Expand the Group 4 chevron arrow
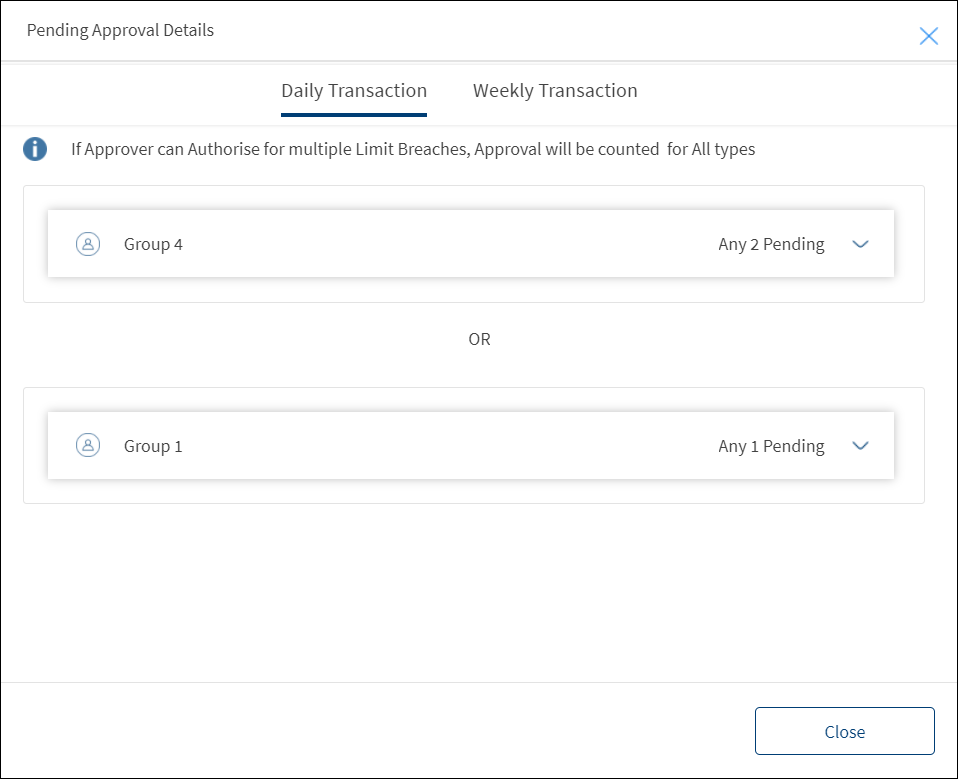The image size is (958, 779). (x=860, y=244)
